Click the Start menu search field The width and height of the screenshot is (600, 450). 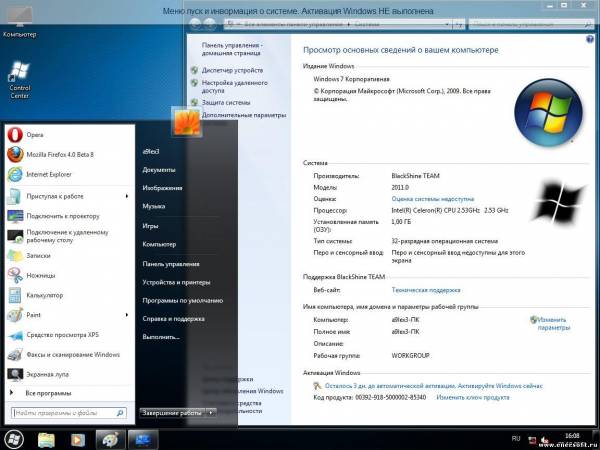[x=69, y=413]
